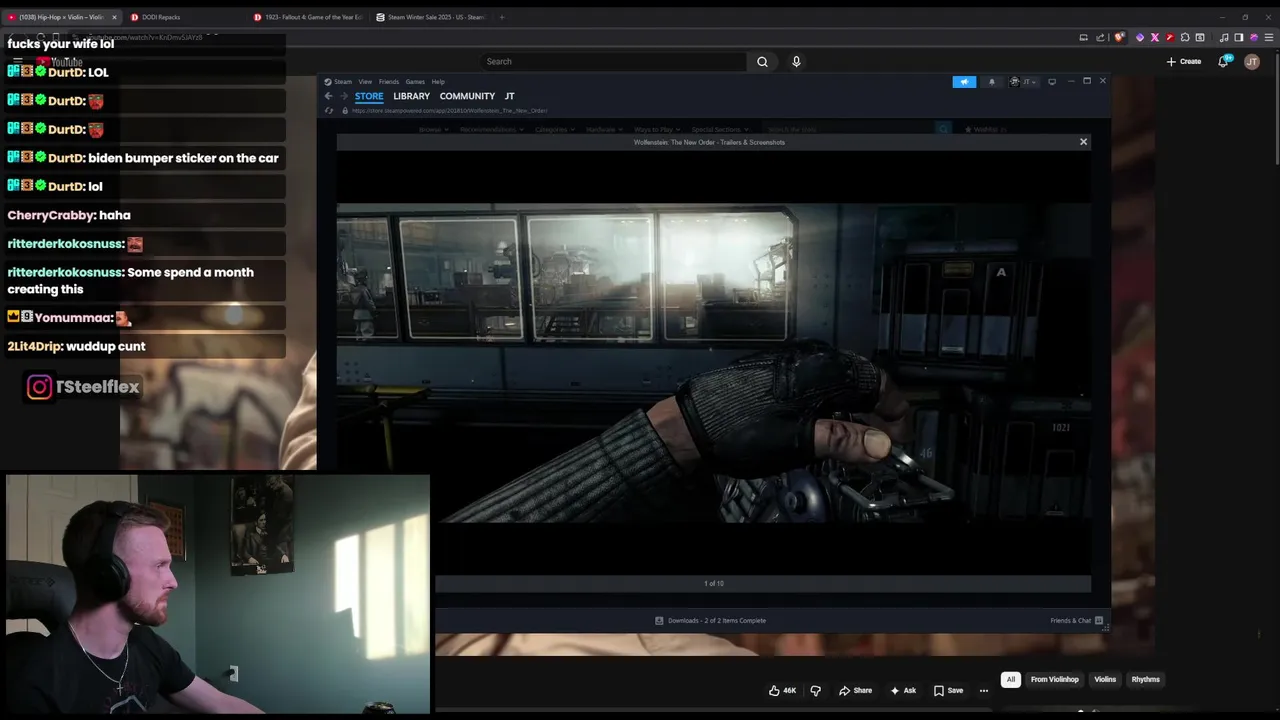Screen dimensions: 1280x720
Task: Click the red extension icon in toolbar
Action: coord(1170,38)
